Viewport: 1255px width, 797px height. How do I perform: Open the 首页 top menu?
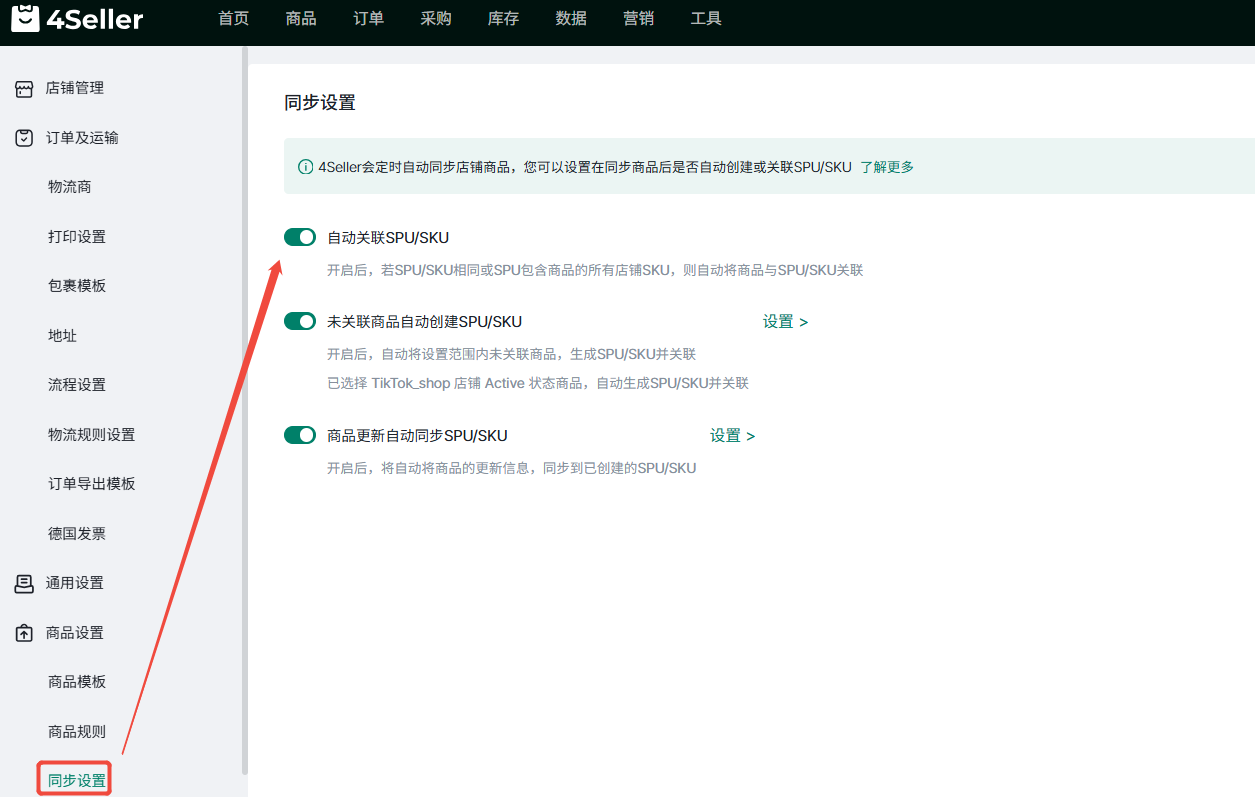(x=234, y=19)
